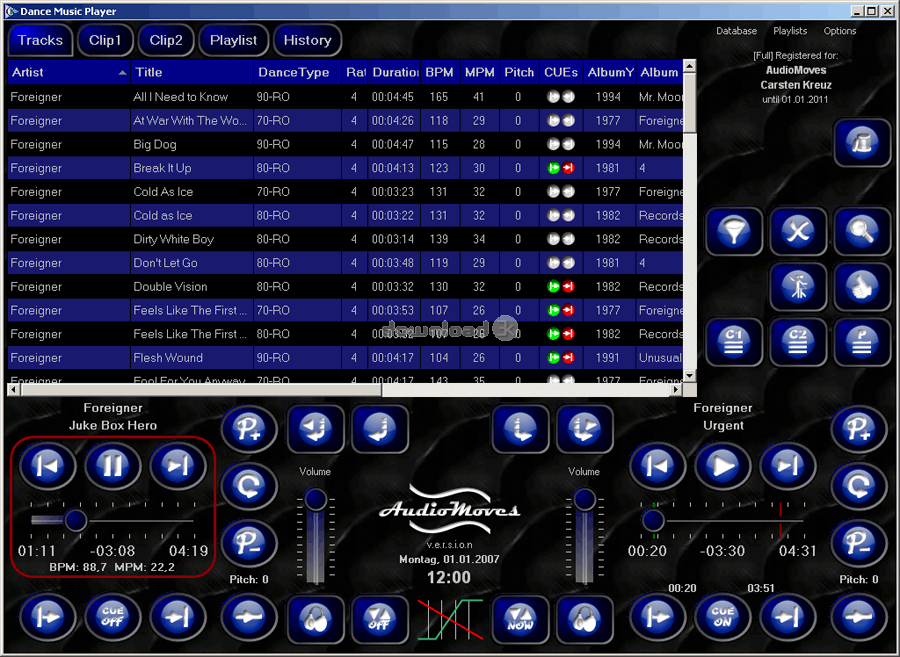The image size is (900, 657).
Task: Toggle headphone monitoring for the right deck
Action: click(584, 619)
